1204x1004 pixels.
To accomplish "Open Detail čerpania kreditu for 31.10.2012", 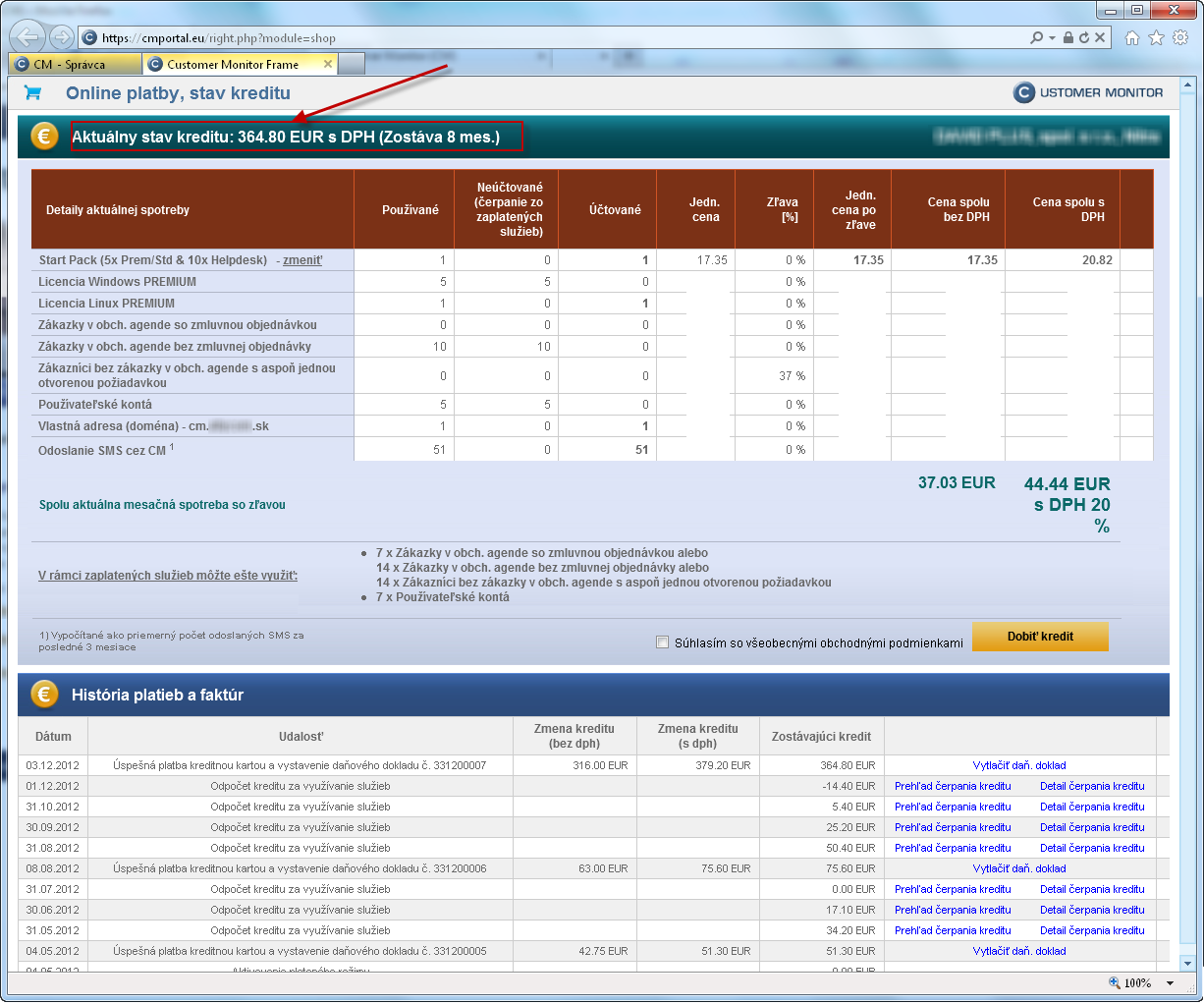I will (x=1092, y=807).
